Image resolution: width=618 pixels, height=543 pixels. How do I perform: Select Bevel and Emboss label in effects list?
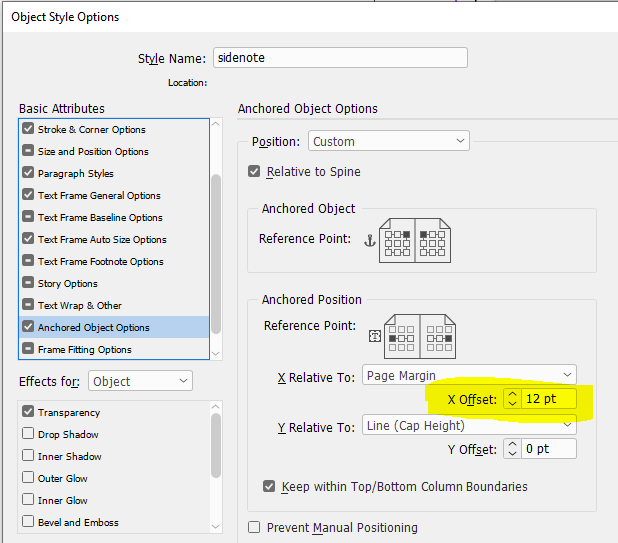coord(78,523)
